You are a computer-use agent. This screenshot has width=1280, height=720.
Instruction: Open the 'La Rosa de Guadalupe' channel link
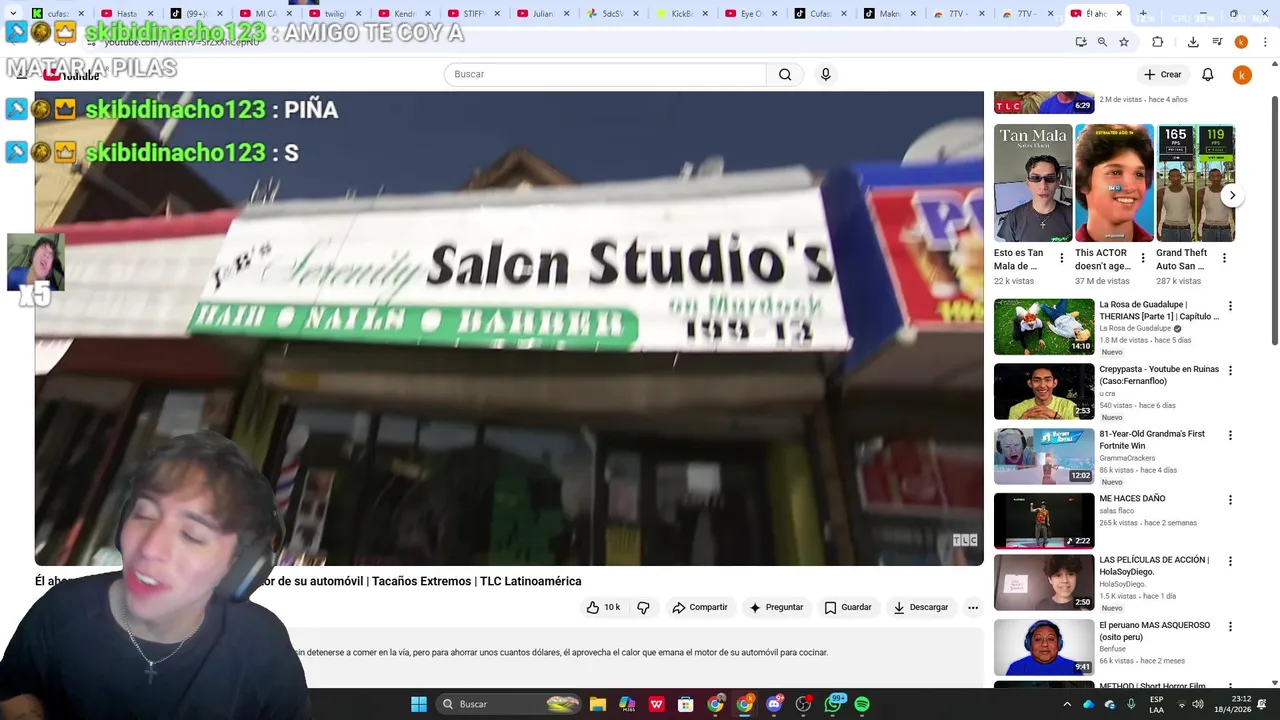(x=1135, y=328)
